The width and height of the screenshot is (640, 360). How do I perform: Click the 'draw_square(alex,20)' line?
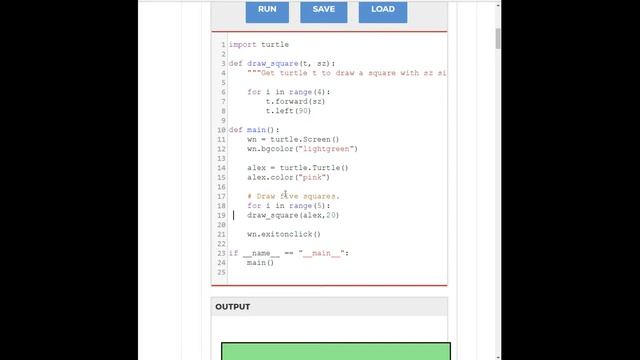pos(293,215)
